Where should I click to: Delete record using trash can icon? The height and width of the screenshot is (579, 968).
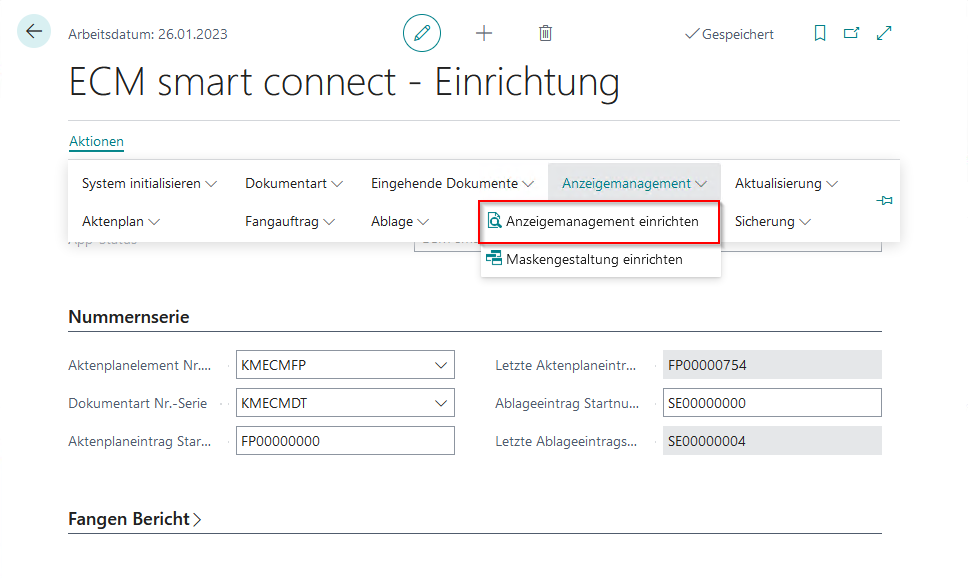pos(545,33)
